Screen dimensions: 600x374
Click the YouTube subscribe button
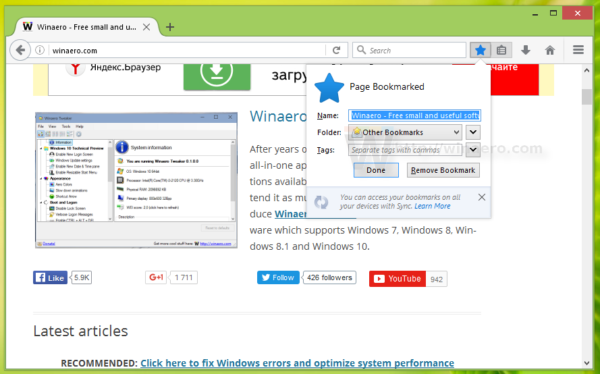pos(397,279)
